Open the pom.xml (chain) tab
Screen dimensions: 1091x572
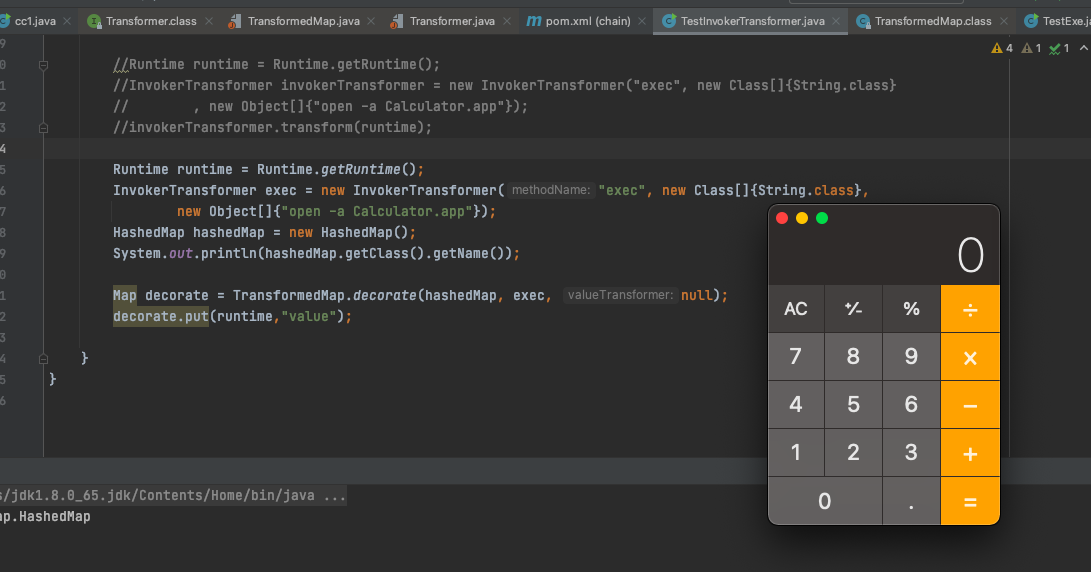coord(588,21)
